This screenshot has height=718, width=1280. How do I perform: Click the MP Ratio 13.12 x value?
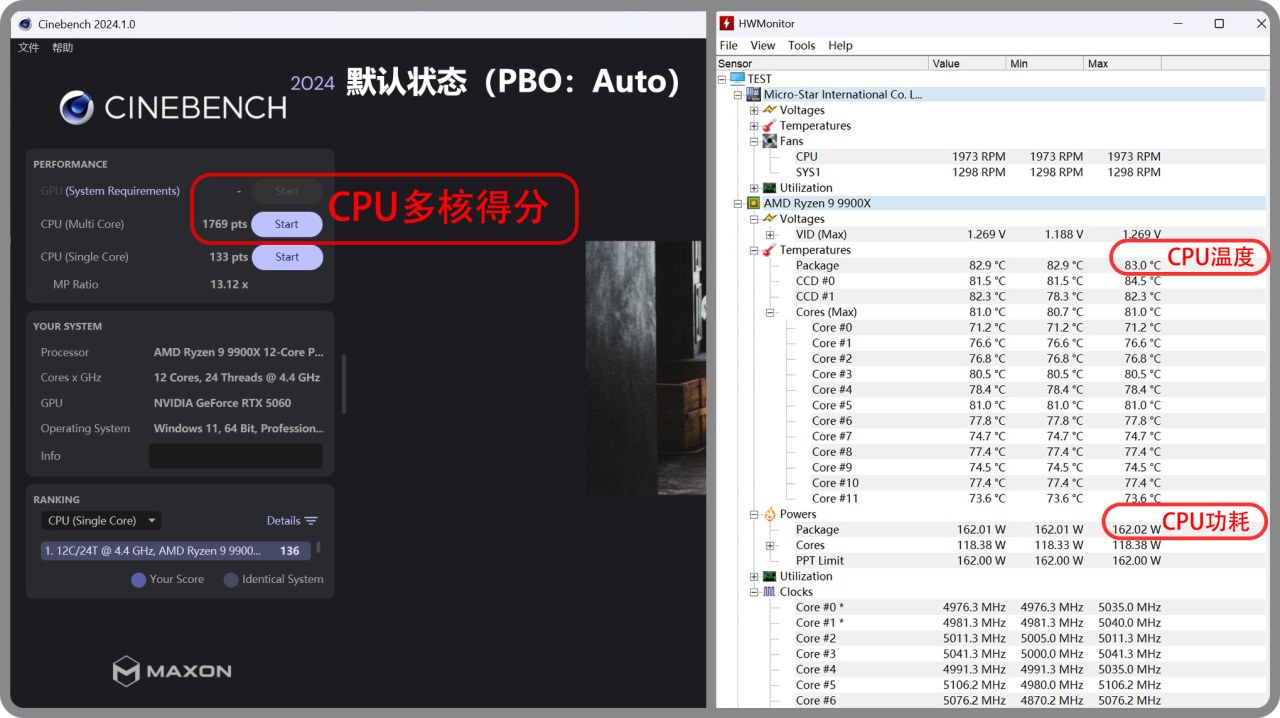tap(229, 285)
